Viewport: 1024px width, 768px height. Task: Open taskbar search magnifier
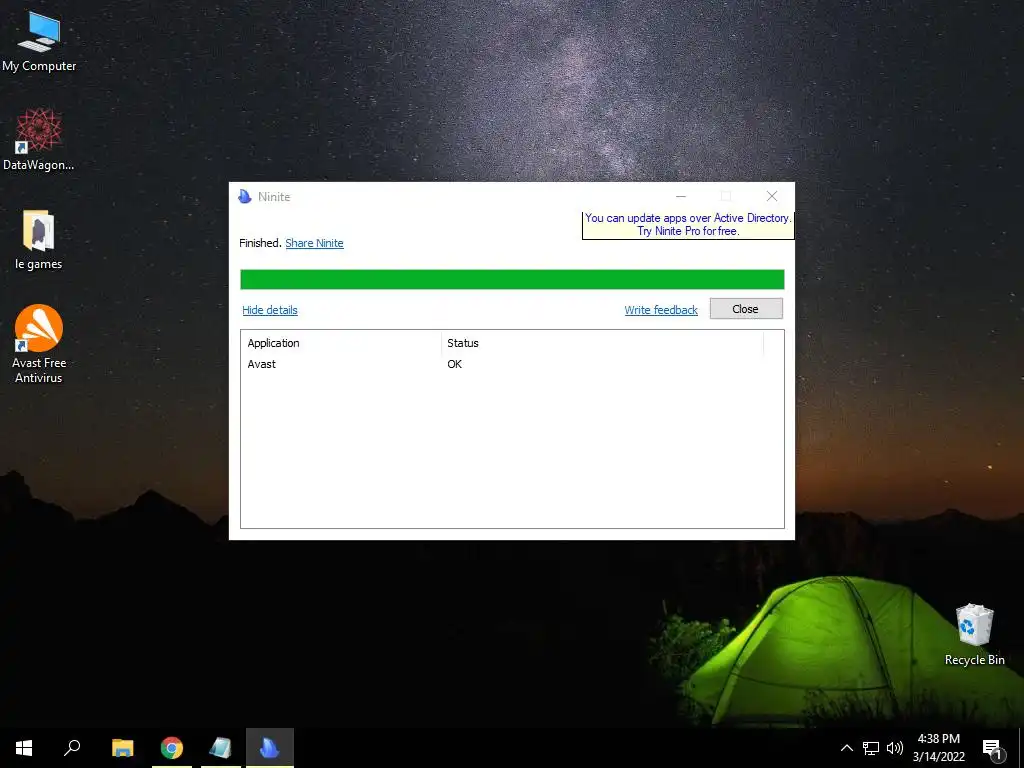pos(72,748)
